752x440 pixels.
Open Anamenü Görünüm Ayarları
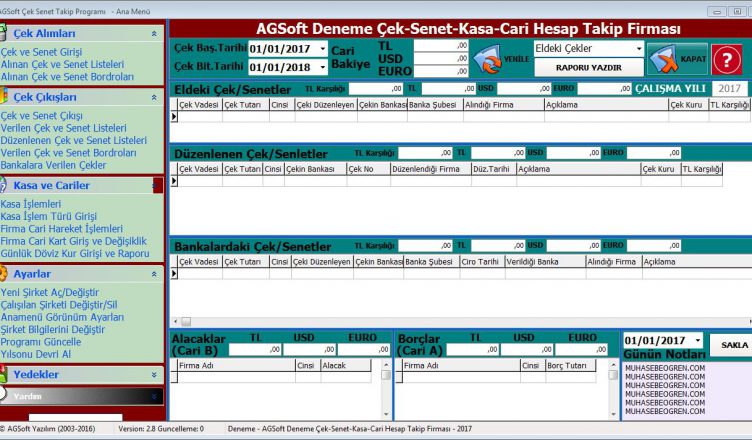pyautogui.click(x=62, y=317)
